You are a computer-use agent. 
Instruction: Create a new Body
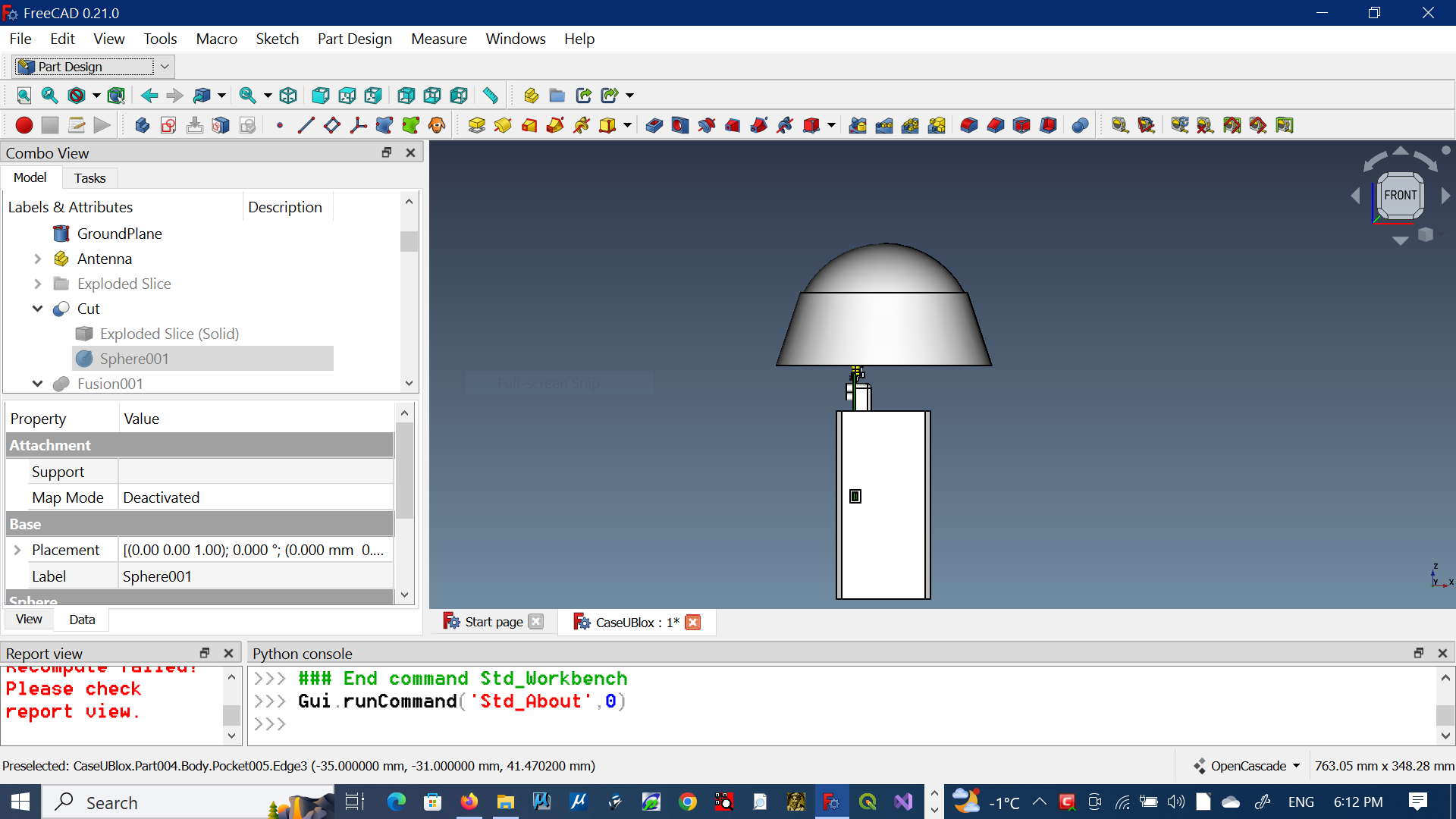(142, 125)
